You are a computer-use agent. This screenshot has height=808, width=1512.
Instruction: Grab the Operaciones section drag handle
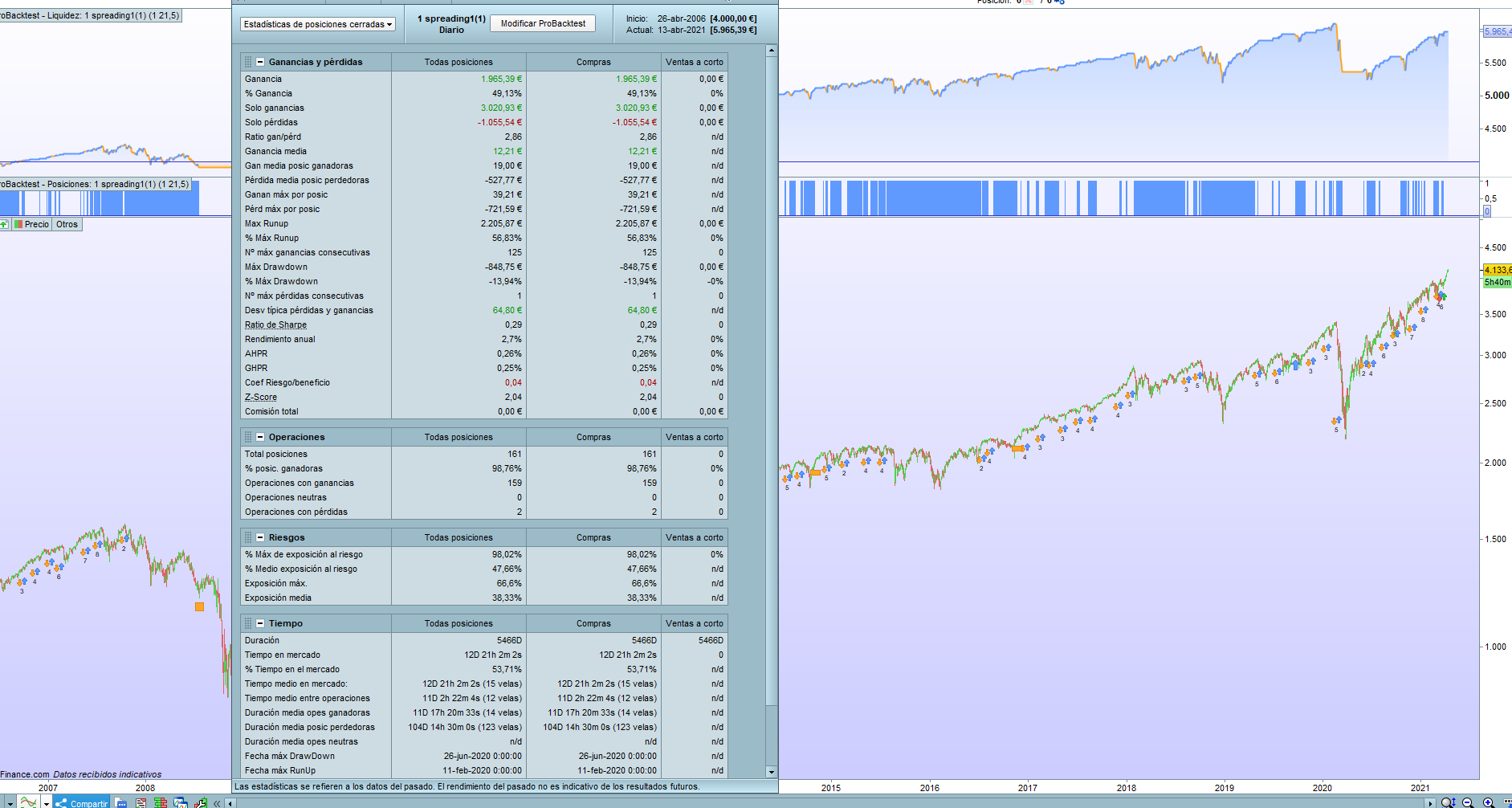pyautogui.click(x=248, y=437)
